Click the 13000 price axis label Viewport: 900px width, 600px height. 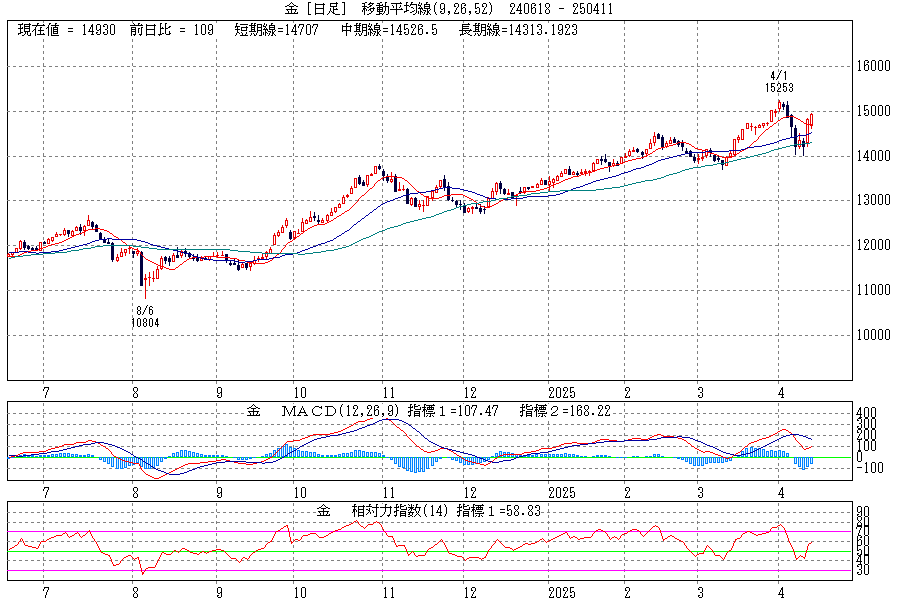pos(874,200)
